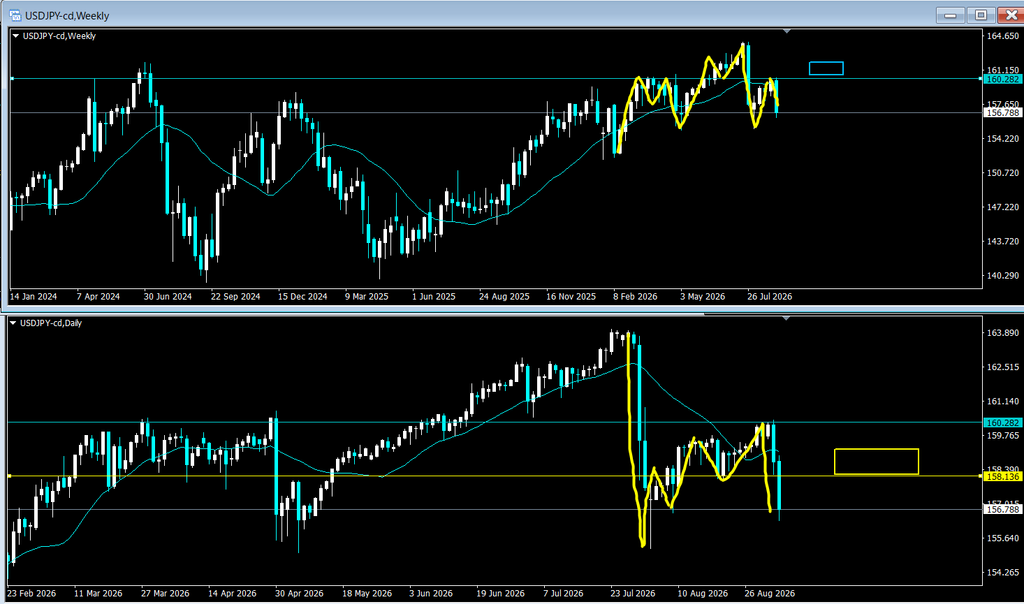
Task: Click the 26 Jul 2026 date on the weekly time axis
Action: tap(770, 296)
